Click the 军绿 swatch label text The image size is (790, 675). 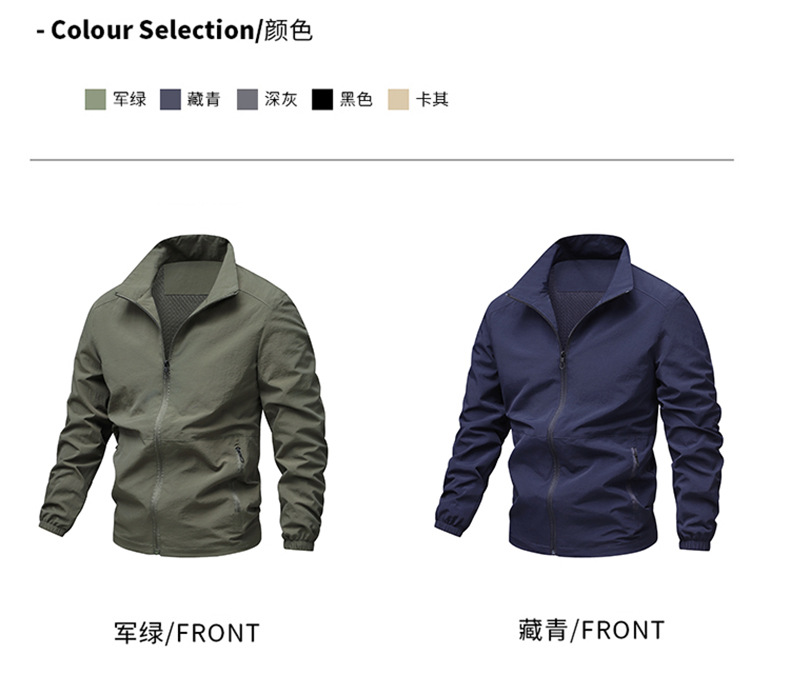(x=129, y=99)
